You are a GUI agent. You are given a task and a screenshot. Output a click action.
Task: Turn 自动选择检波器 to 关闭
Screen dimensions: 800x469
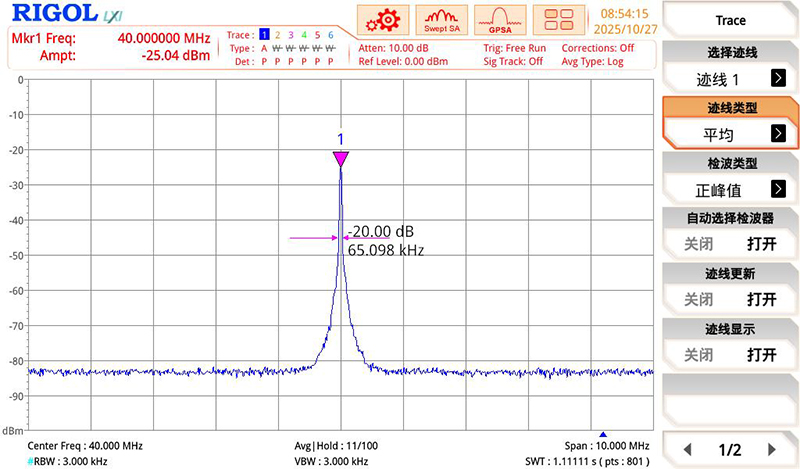pyautogui.click(x=698, y=243)
